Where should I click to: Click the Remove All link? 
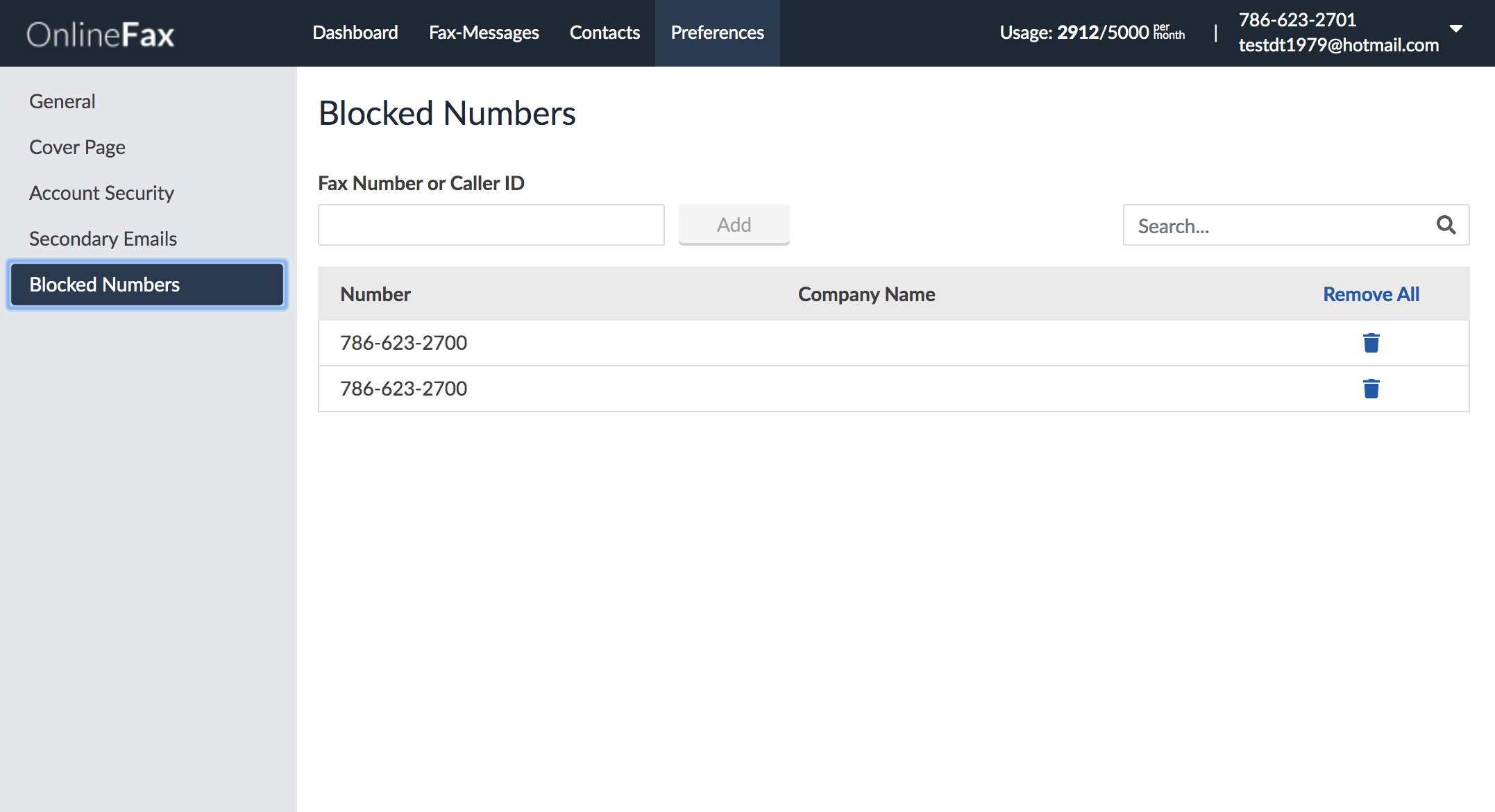(1371, 294)
